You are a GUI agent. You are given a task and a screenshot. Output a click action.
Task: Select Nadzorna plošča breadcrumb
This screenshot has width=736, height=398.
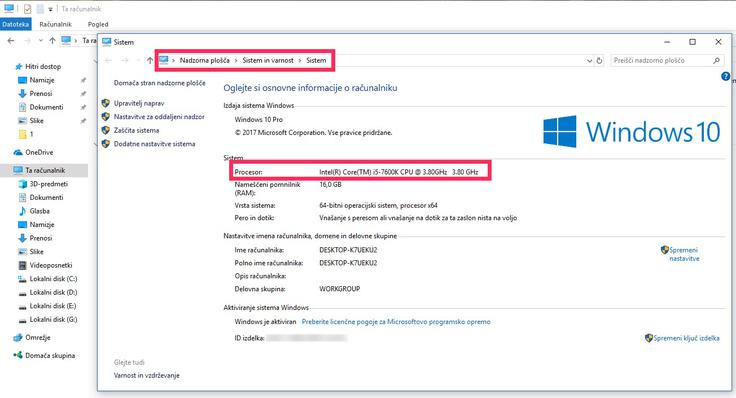pyautogui.click(x=205, y=61)
